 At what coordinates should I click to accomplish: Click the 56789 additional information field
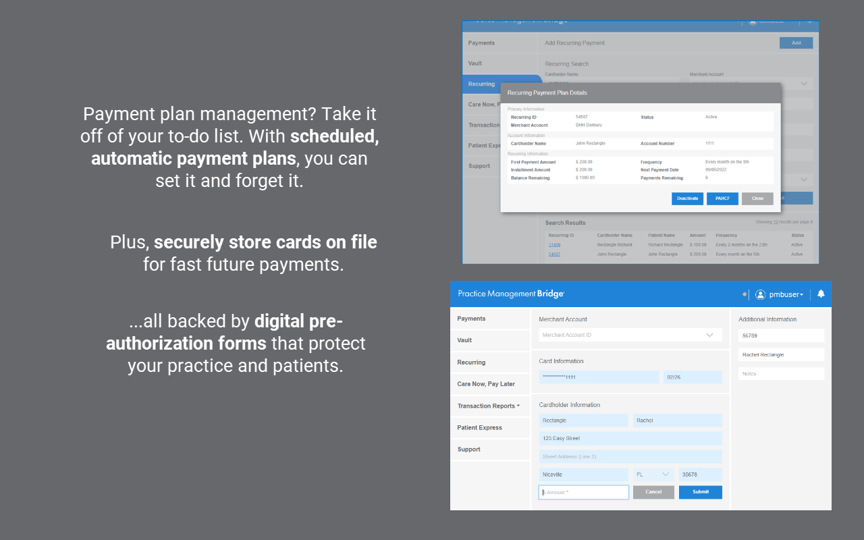point(781,336)
